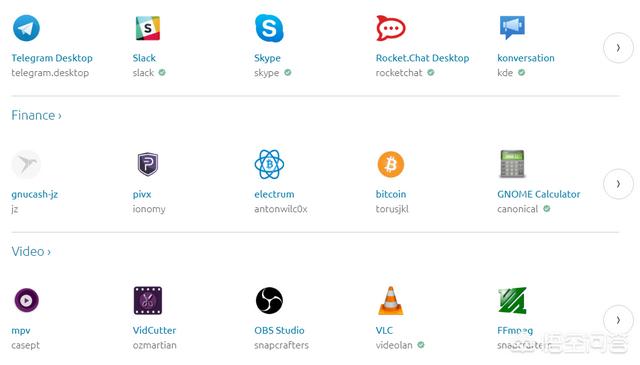Open the Finance category heading

pyautogui.click(x=36, y=115)
